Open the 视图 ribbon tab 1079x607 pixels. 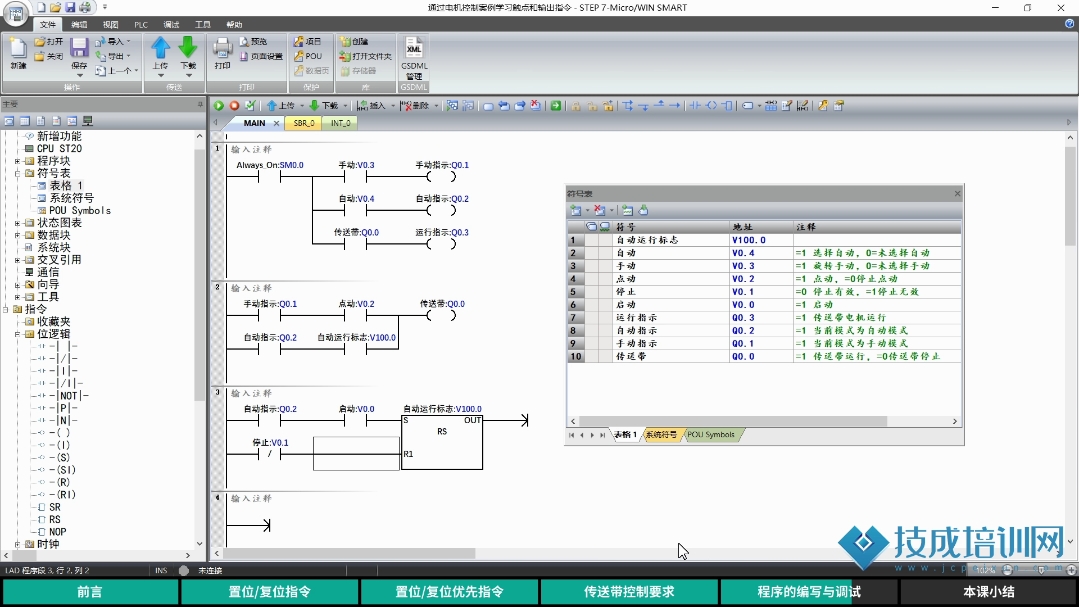coord(110,24)
